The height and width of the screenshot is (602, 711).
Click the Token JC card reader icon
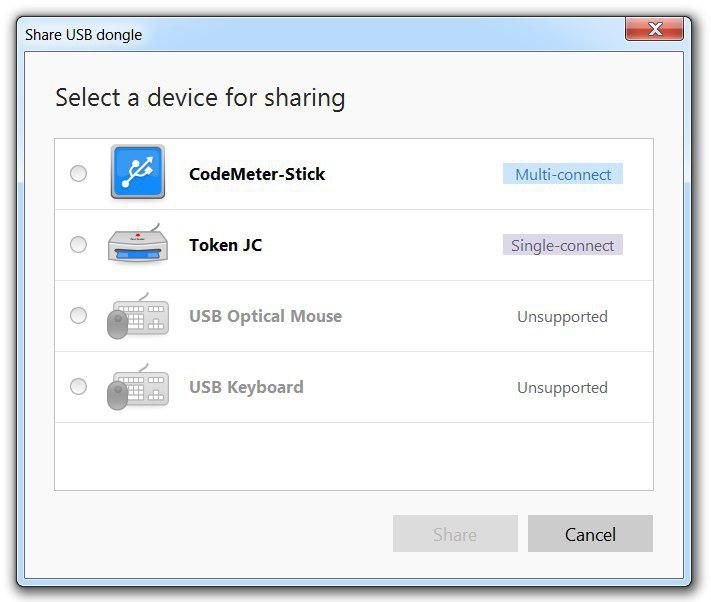[137, 245]
